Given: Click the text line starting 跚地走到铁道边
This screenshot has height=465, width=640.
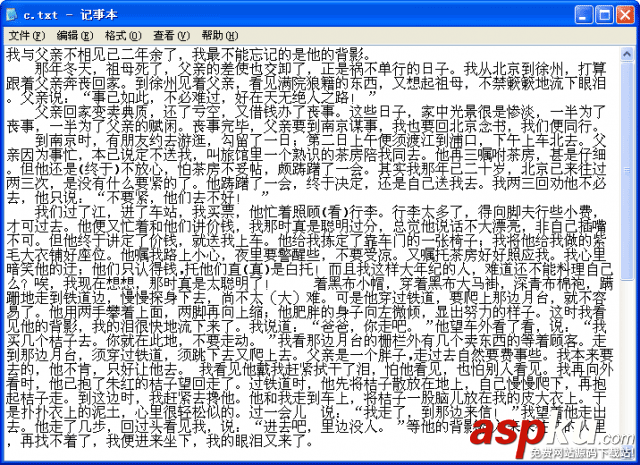Looking at the screenshot, I should (x=306, y=297).
